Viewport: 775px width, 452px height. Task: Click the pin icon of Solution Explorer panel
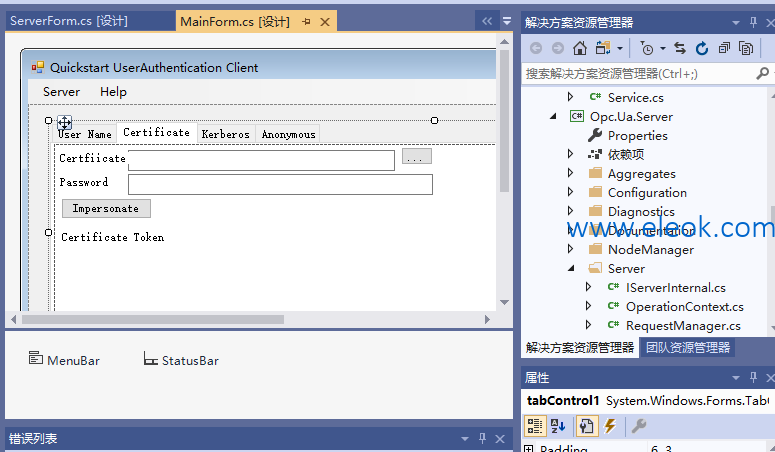tap(753, 22)
